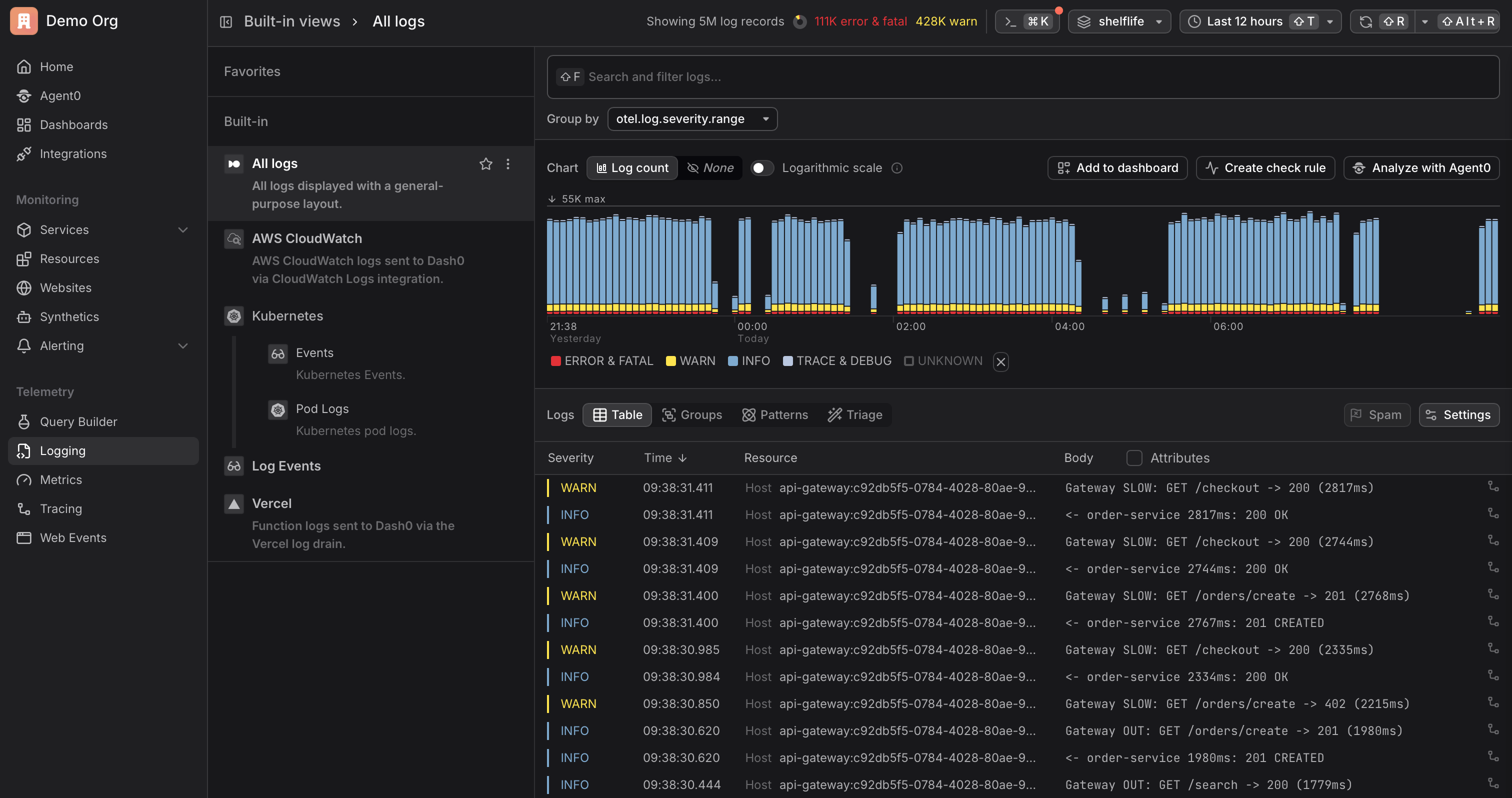Check the Attributes checkbox in log table
This screenshot has width=1512, height=798.
[1134, 457]
